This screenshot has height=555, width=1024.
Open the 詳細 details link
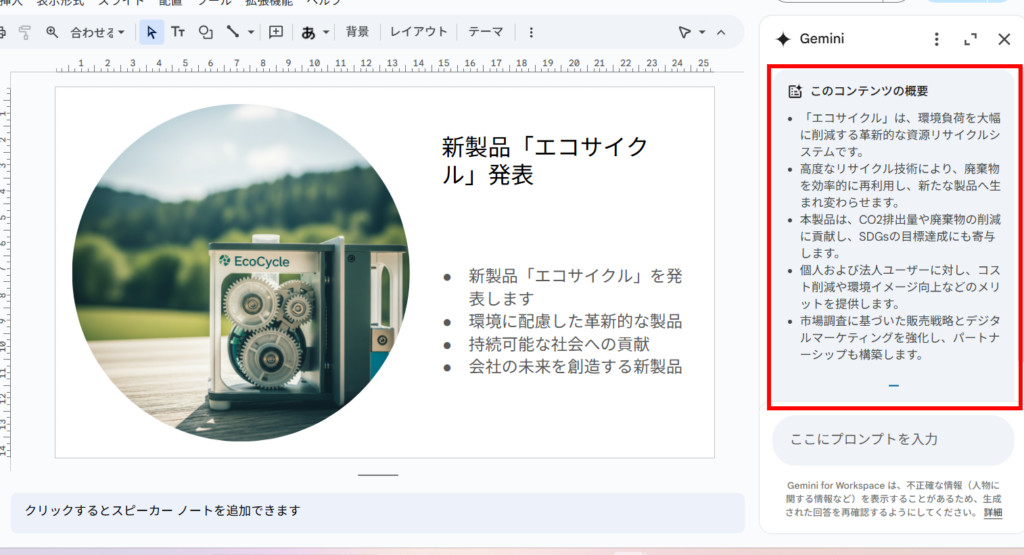tap(993, 513)
